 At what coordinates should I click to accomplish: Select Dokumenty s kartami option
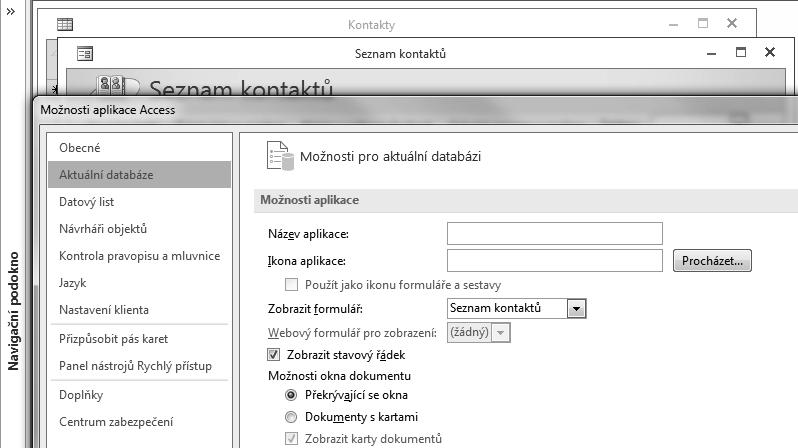(291, 417)
